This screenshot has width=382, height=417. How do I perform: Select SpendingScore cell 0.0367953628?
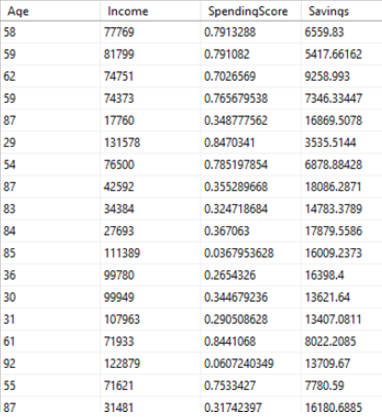click(251, 253)
